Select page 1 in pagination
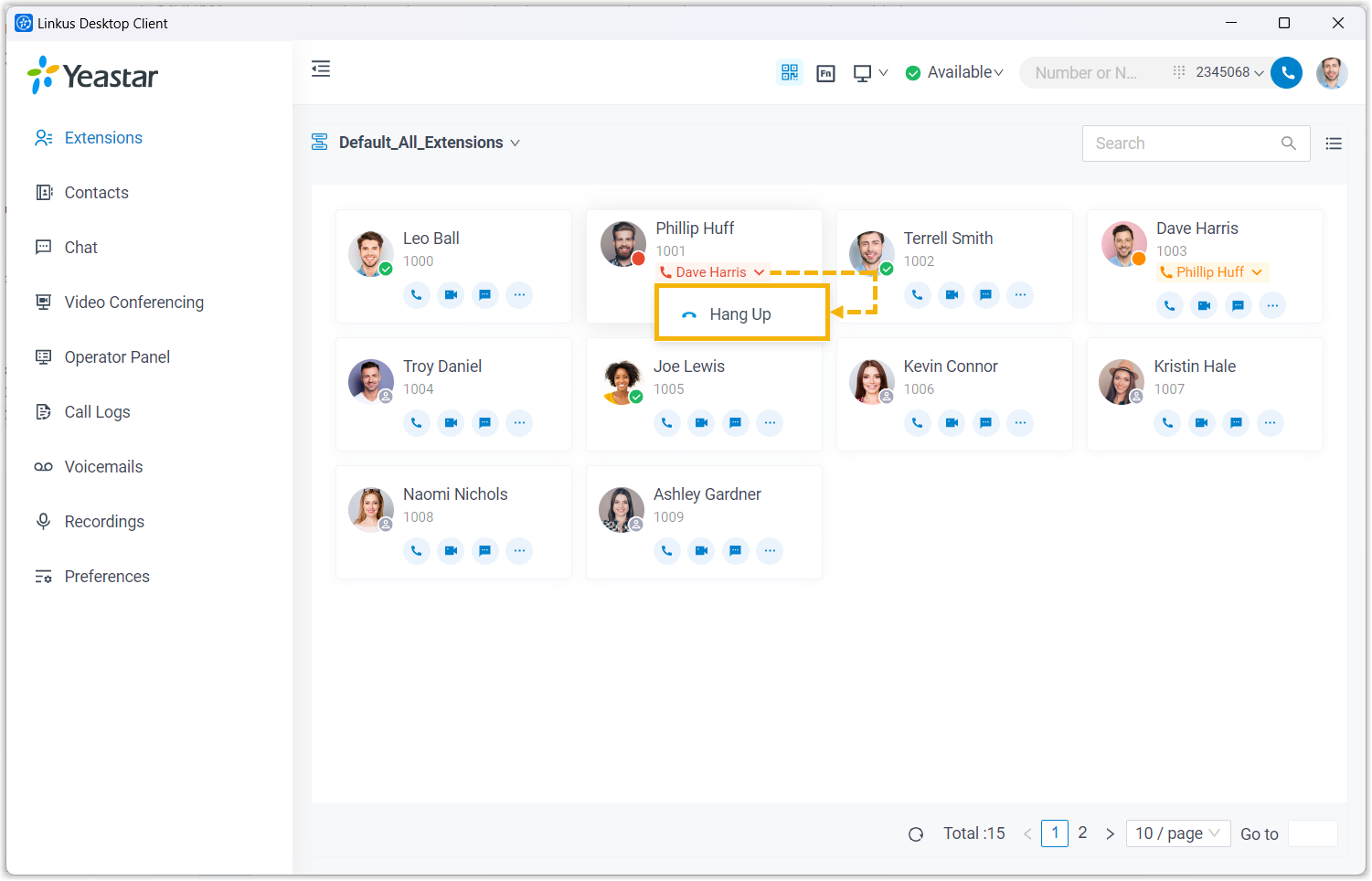 click(x=1055, y=833)
